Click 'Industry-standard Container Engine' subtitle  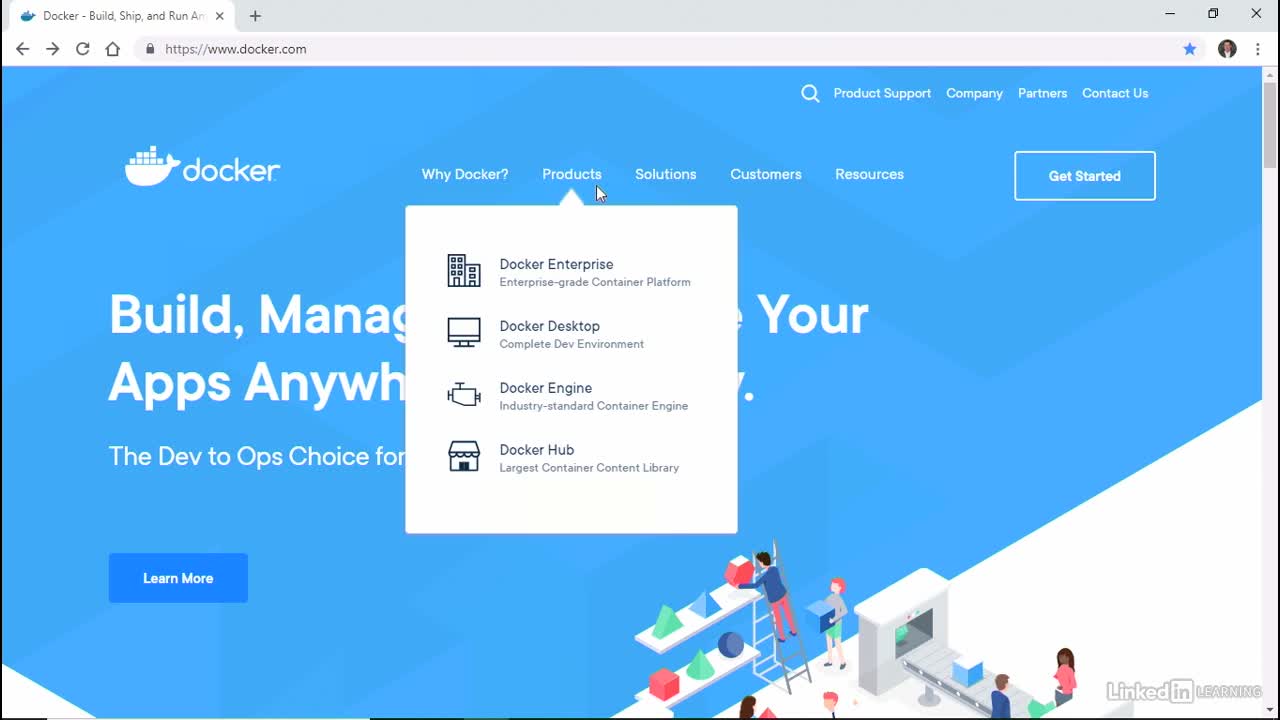[x=594, y=406]
